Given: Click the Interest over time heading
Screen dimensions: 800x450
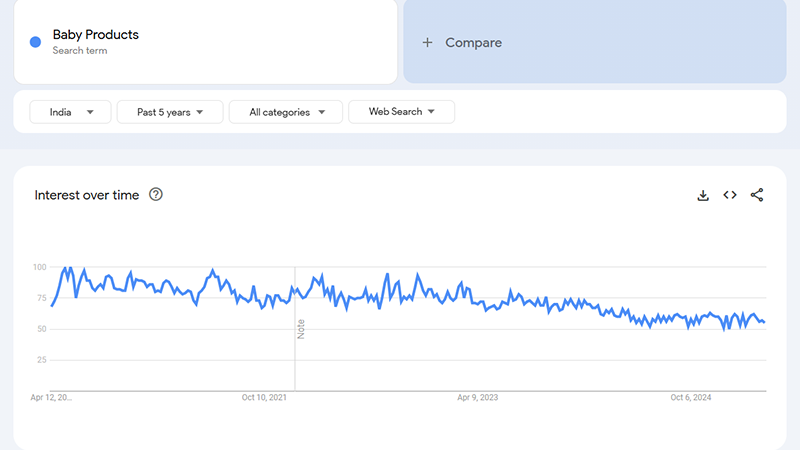Looking at the screenshot, I should coord(87,195).
